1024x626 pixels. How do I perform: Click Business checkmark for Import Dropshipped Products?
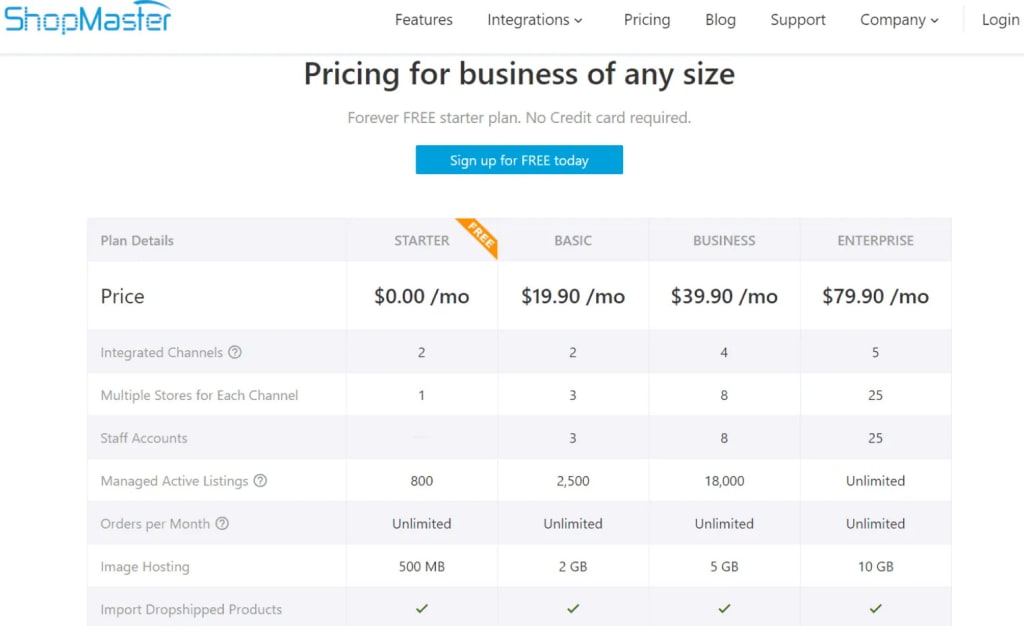click(724, 608)
